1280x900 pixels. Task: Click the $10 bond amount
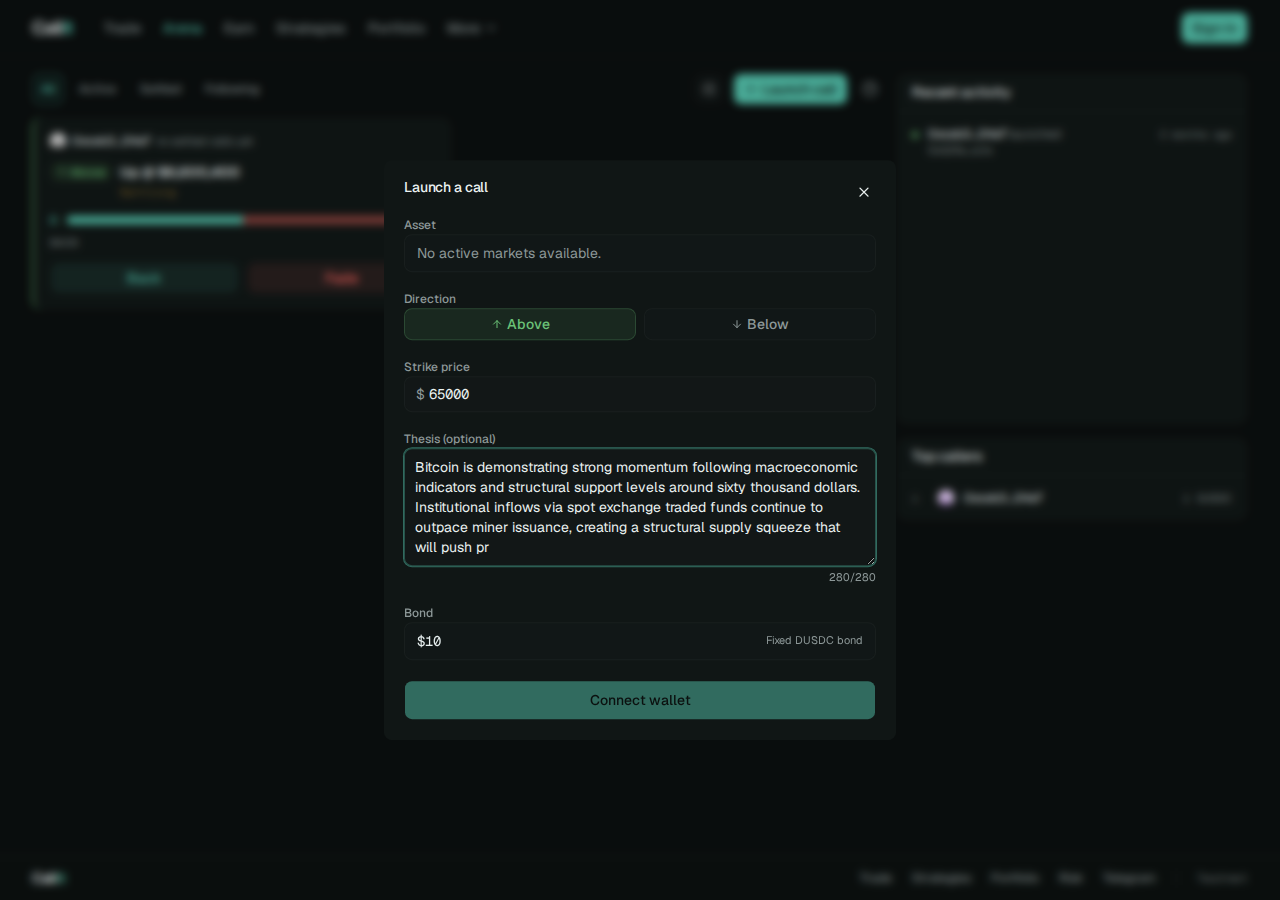click(x=429, y=641)
